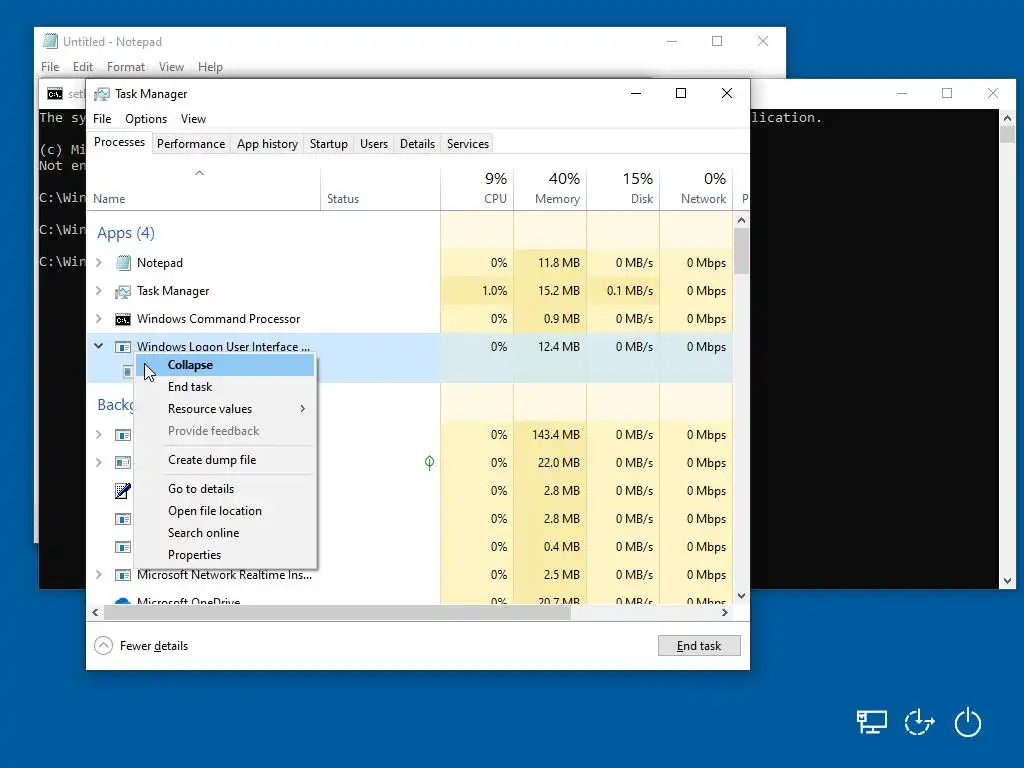1024x768 pixels.
Task: Click the Command Prompt title bar icon
Action: (55, 94)
